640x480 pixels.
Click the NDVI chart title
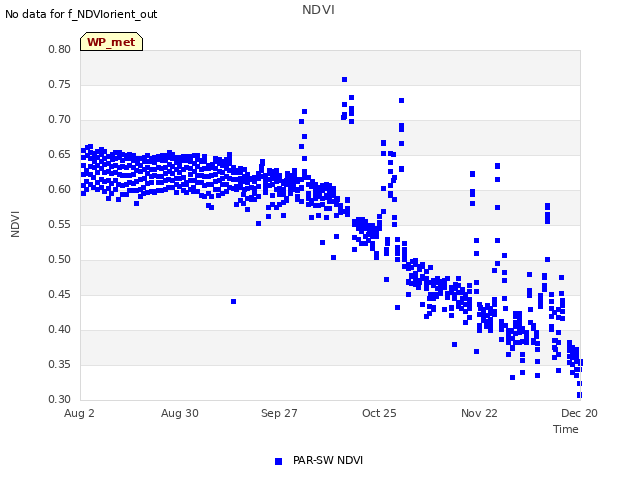click(318, 10)
